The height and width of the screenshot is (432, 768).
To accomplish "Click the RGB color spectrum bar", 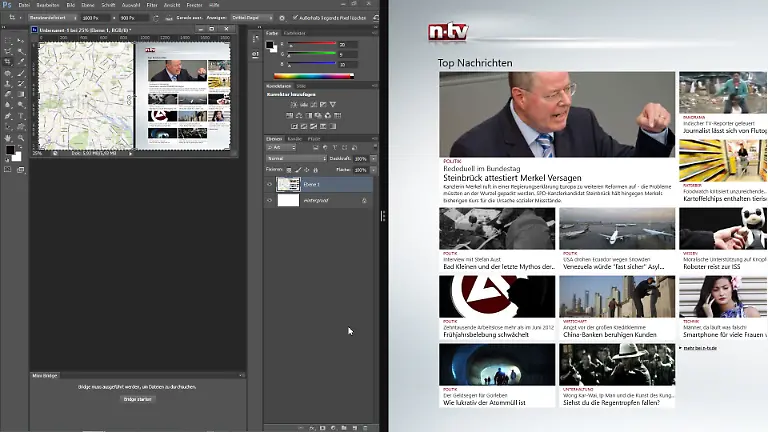I will pos(313,75).
